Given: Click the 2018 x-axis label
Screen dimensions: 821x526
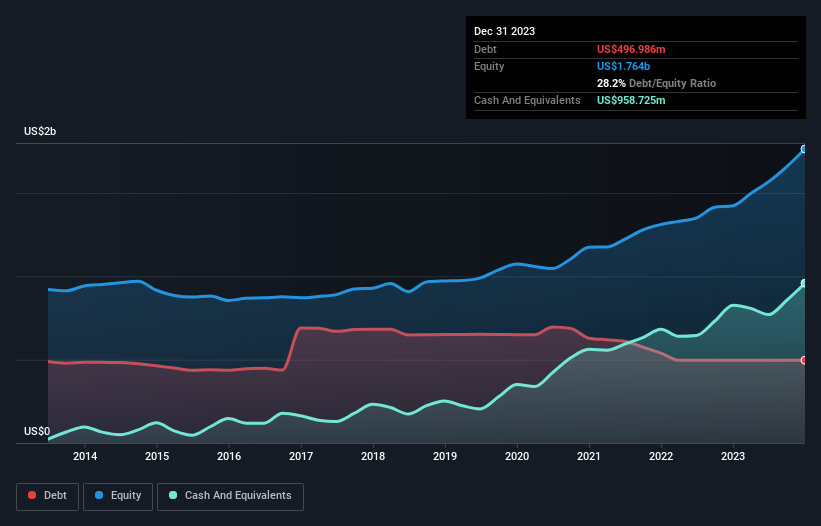Looking at the screenshot, I should tap(373, 456).
